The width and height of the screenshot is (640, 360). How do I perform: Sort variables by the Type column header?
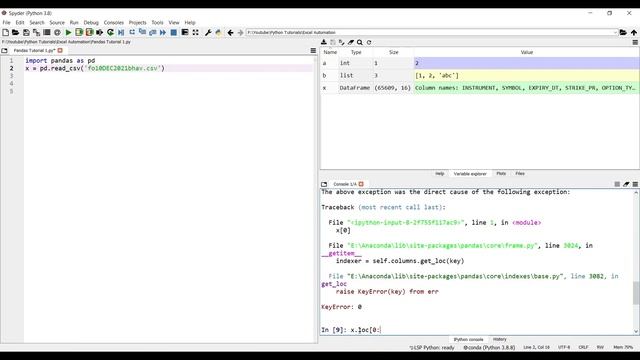[356, 52]
